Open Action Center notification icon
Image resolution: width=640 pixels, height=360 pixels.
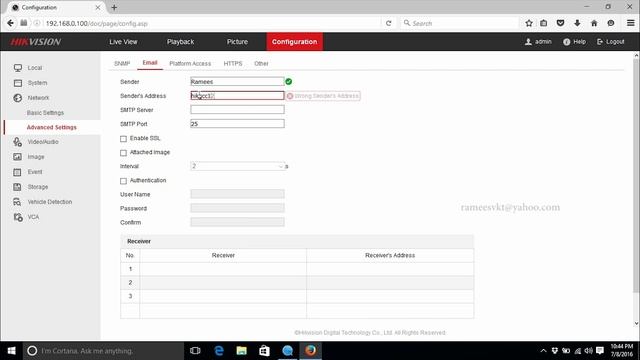(600, 351)
